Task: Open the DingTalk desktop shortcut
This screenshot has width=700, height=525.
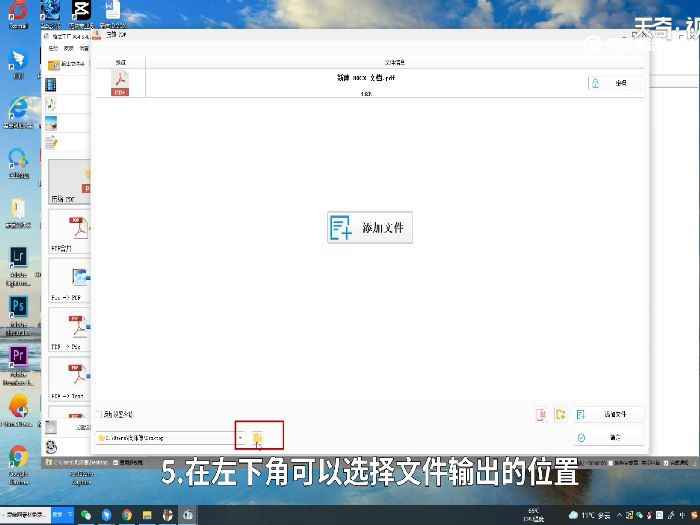Action: (x=18, y=63)
